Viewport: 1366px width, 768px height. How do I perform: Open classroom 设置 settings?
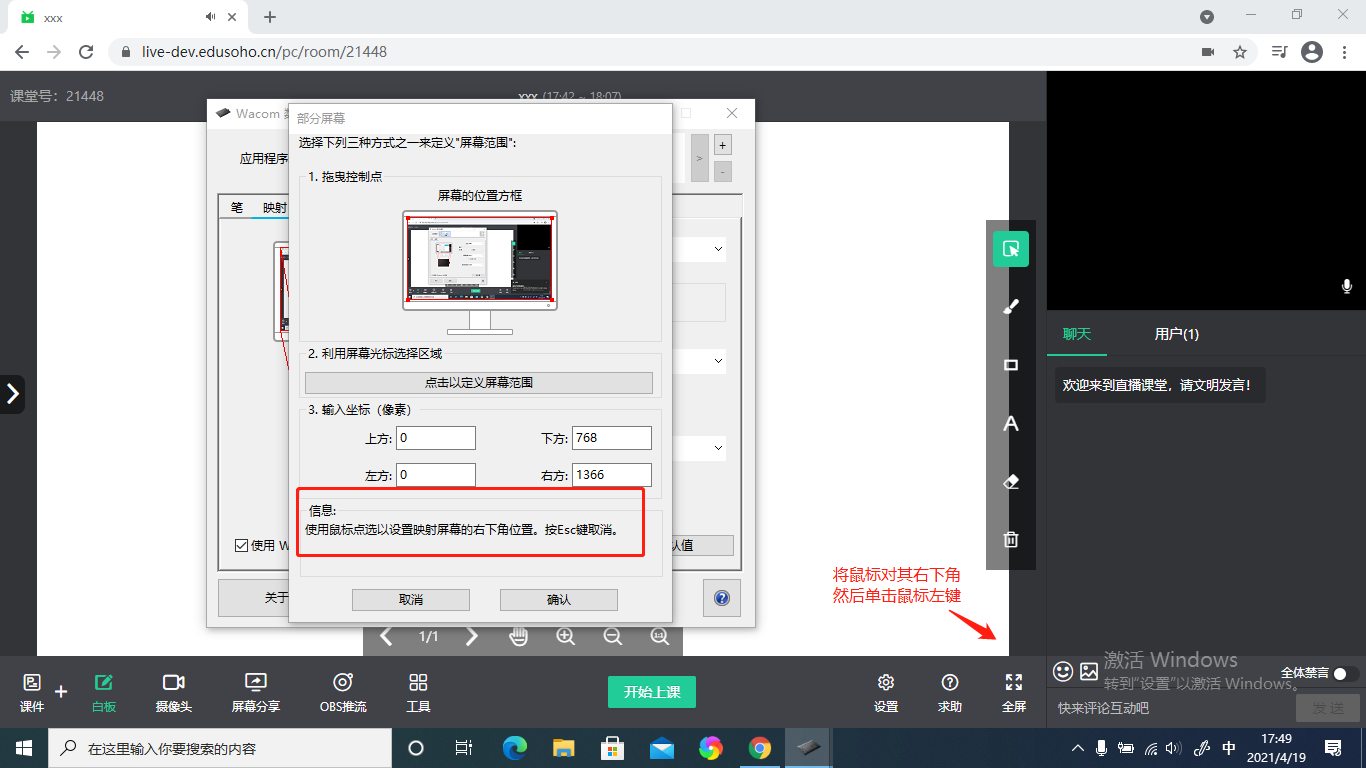[x=886, y=692]
